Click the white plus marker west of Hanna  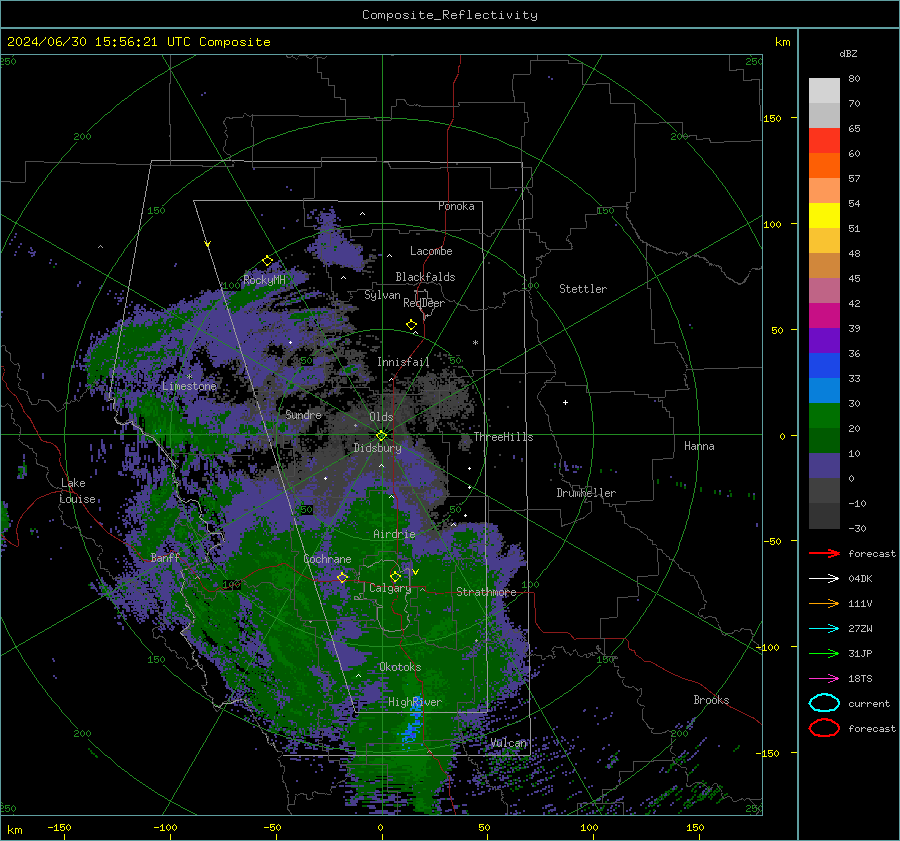pyautogui.click(x=565, y=402)
